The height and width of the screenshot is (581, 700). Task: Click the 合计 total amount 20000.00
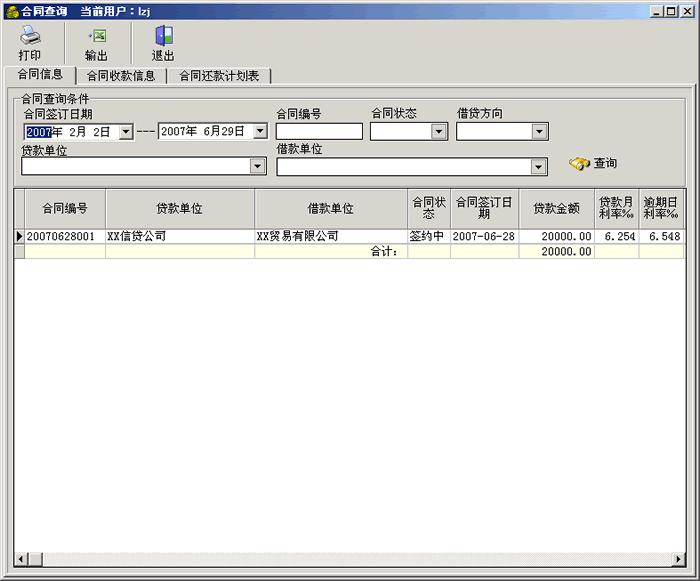pos(557,251)
